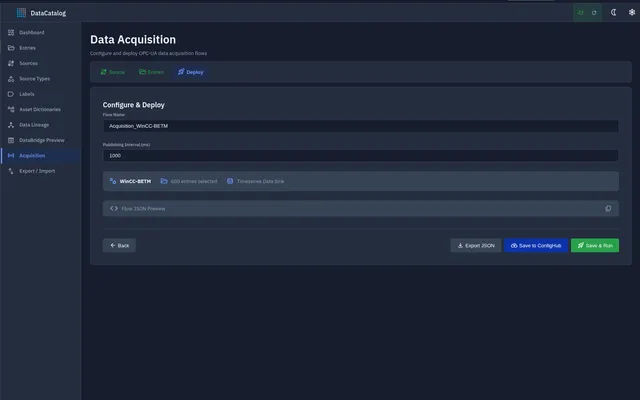Click the Source Types icon in sidebar
Viewport: 640px width, 400px height.
11,79
